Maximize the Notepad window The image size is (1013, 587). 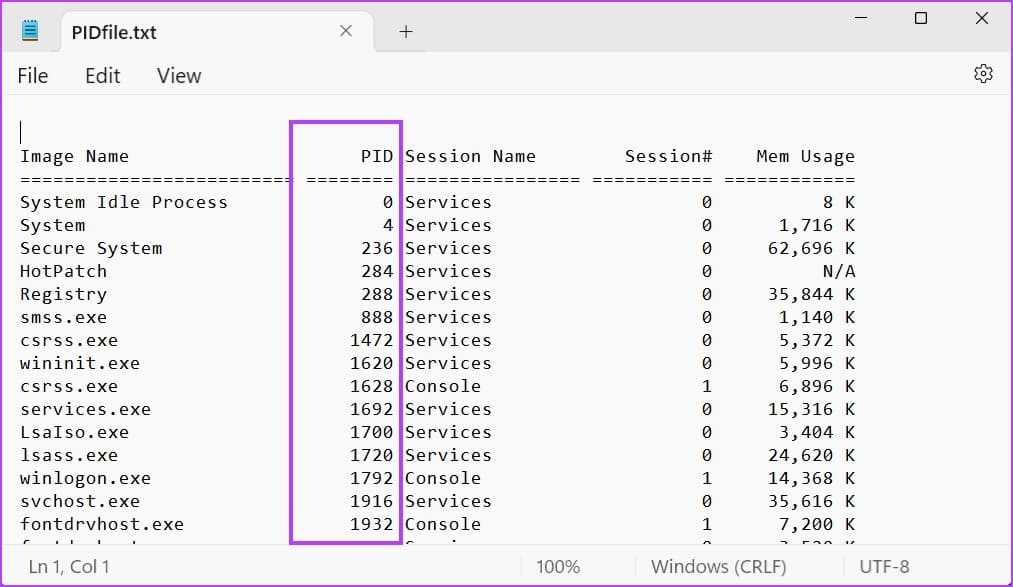pos(921,18)
